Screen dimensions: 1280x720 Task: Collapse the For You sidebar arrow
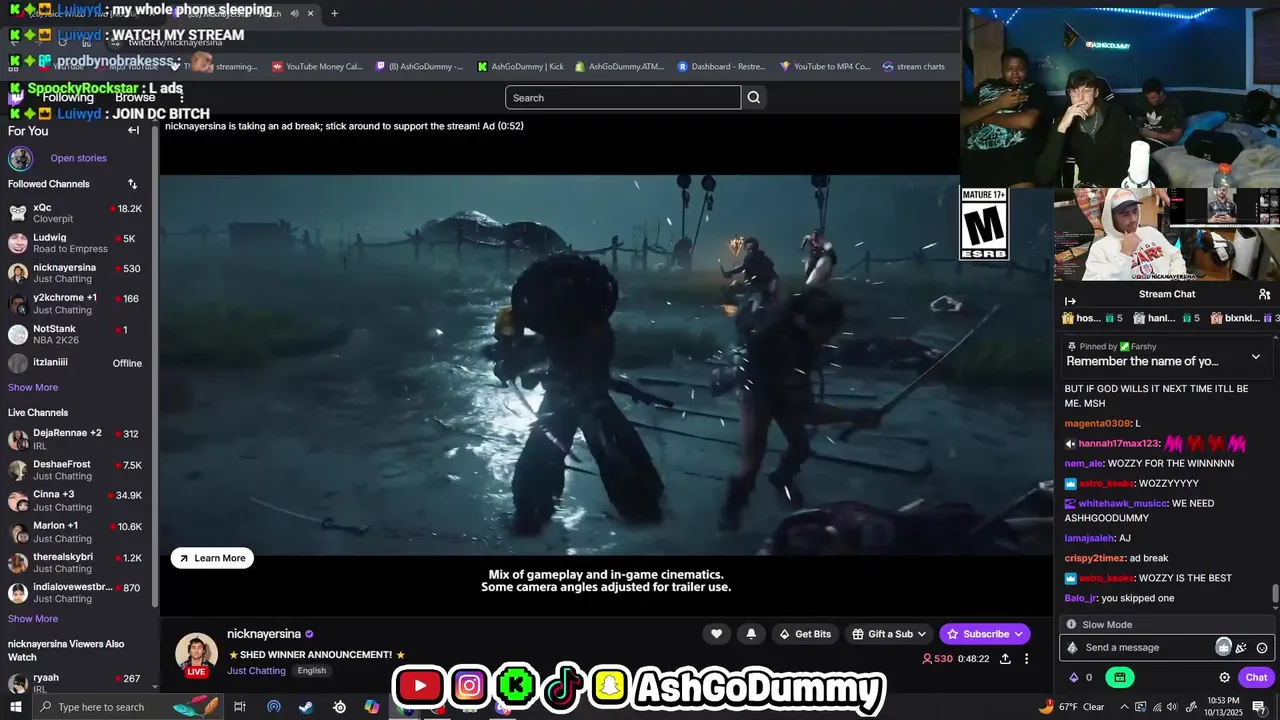click(x=133, y=130)
